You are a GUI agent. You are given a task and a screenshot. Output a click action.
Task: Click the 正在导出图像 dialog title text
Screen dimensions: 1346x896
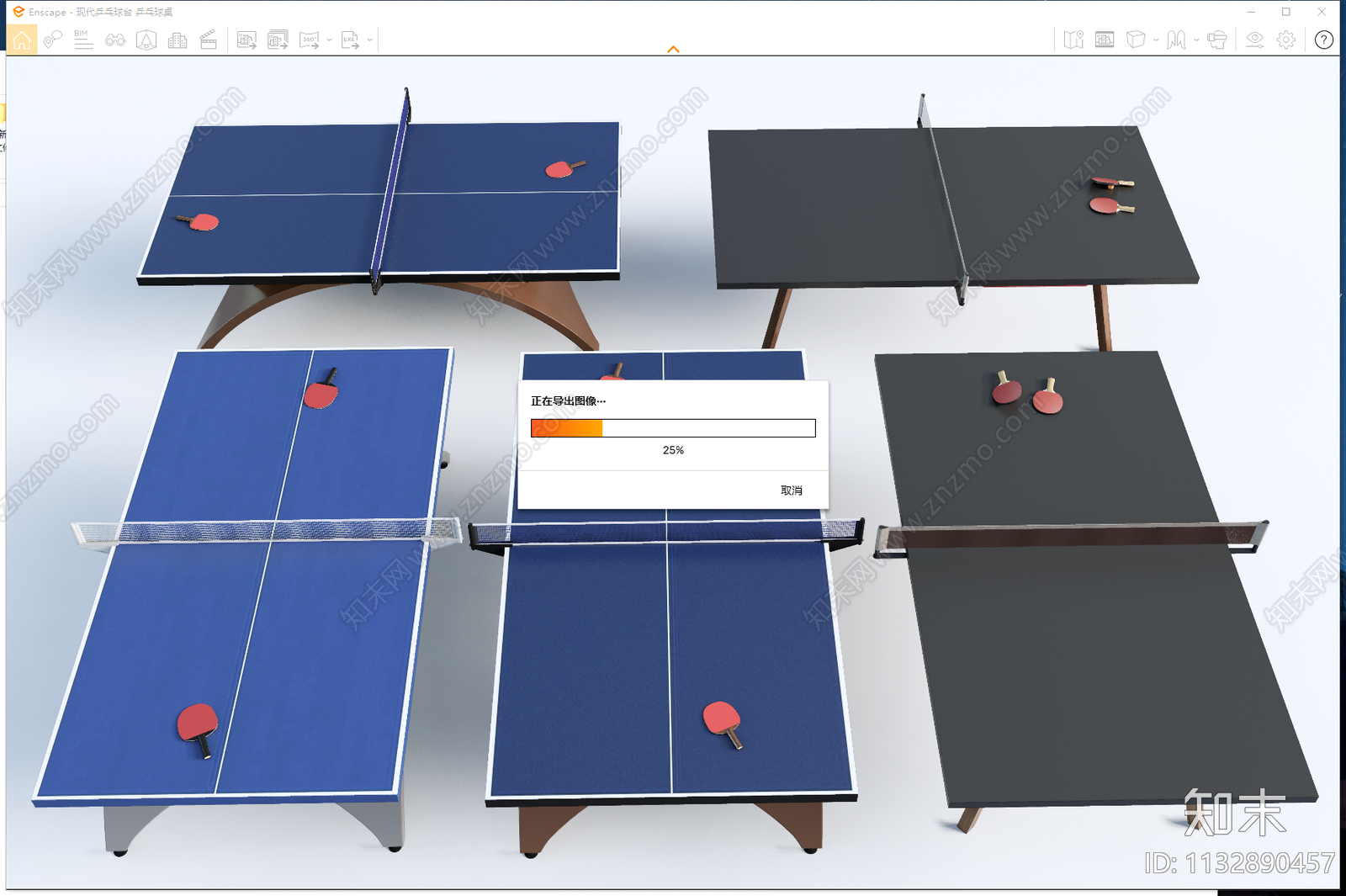568,401
